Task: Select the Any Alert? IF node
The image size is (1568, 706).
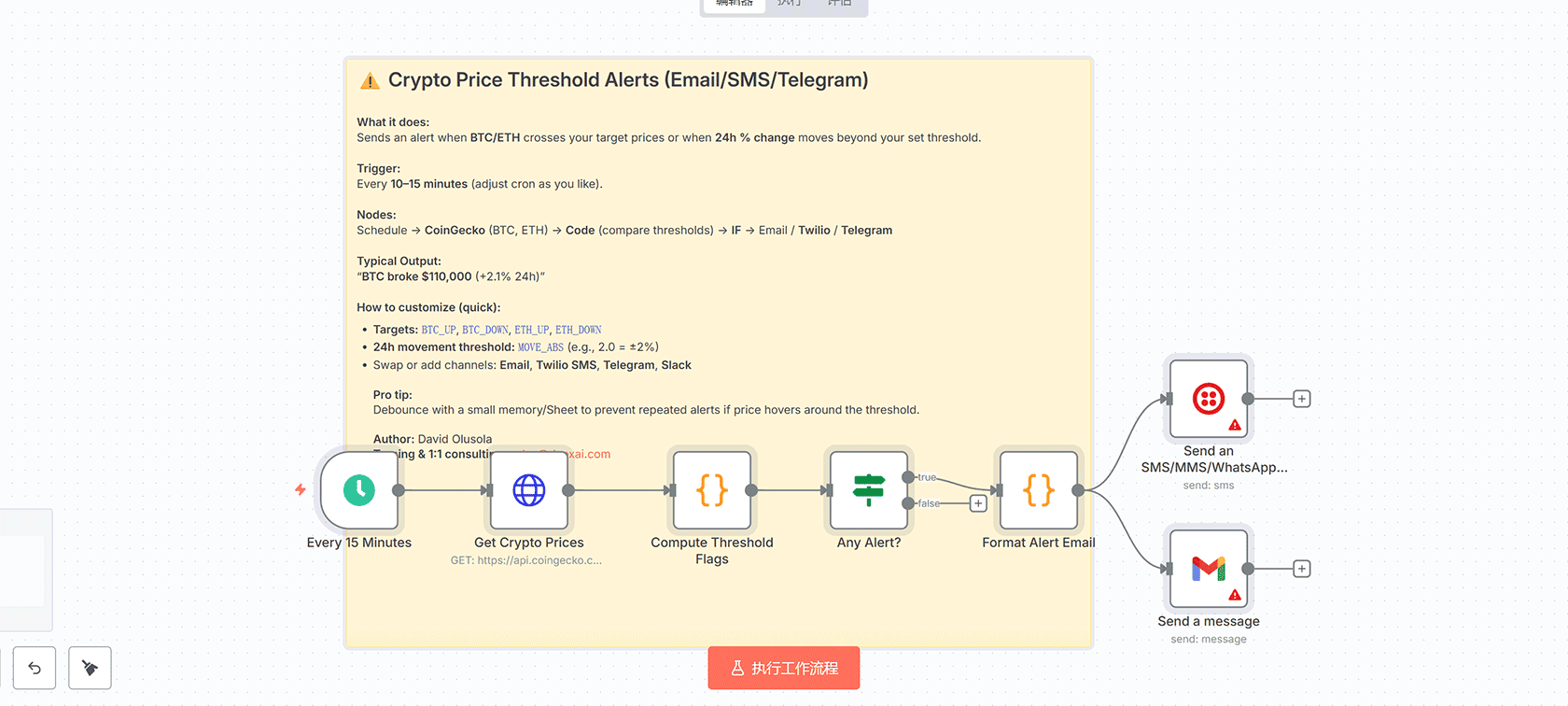Action: coord(869,490)
